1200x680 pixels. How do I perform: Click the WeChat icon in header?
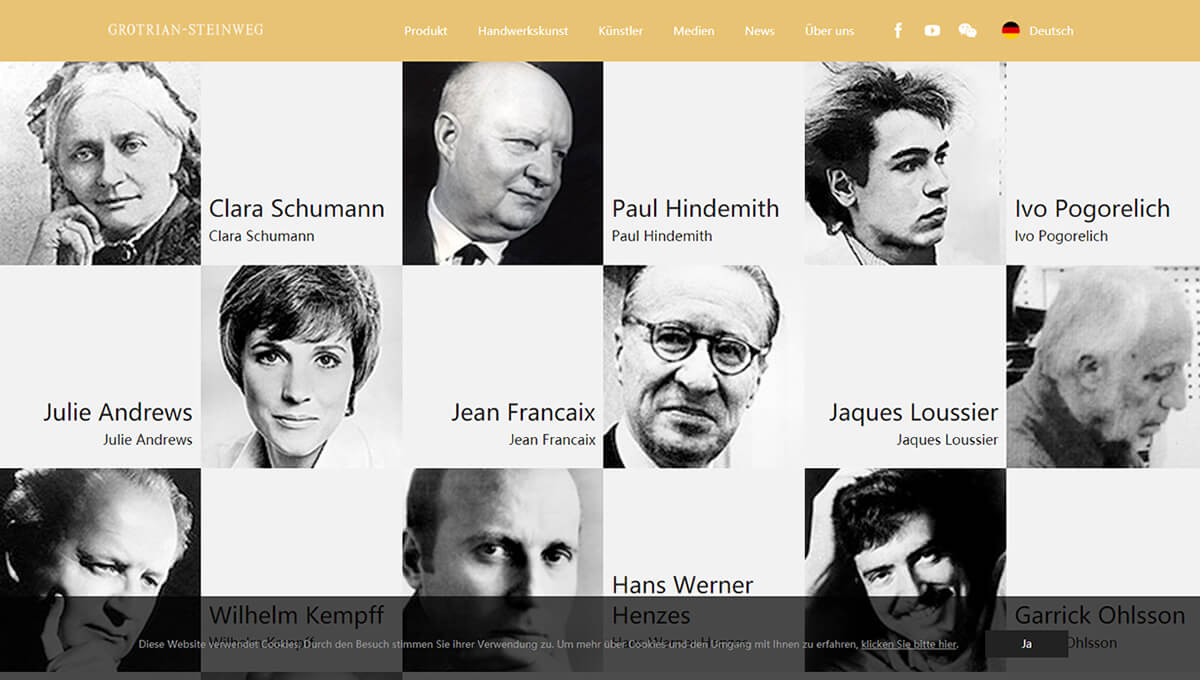click(x=967, y=31)
